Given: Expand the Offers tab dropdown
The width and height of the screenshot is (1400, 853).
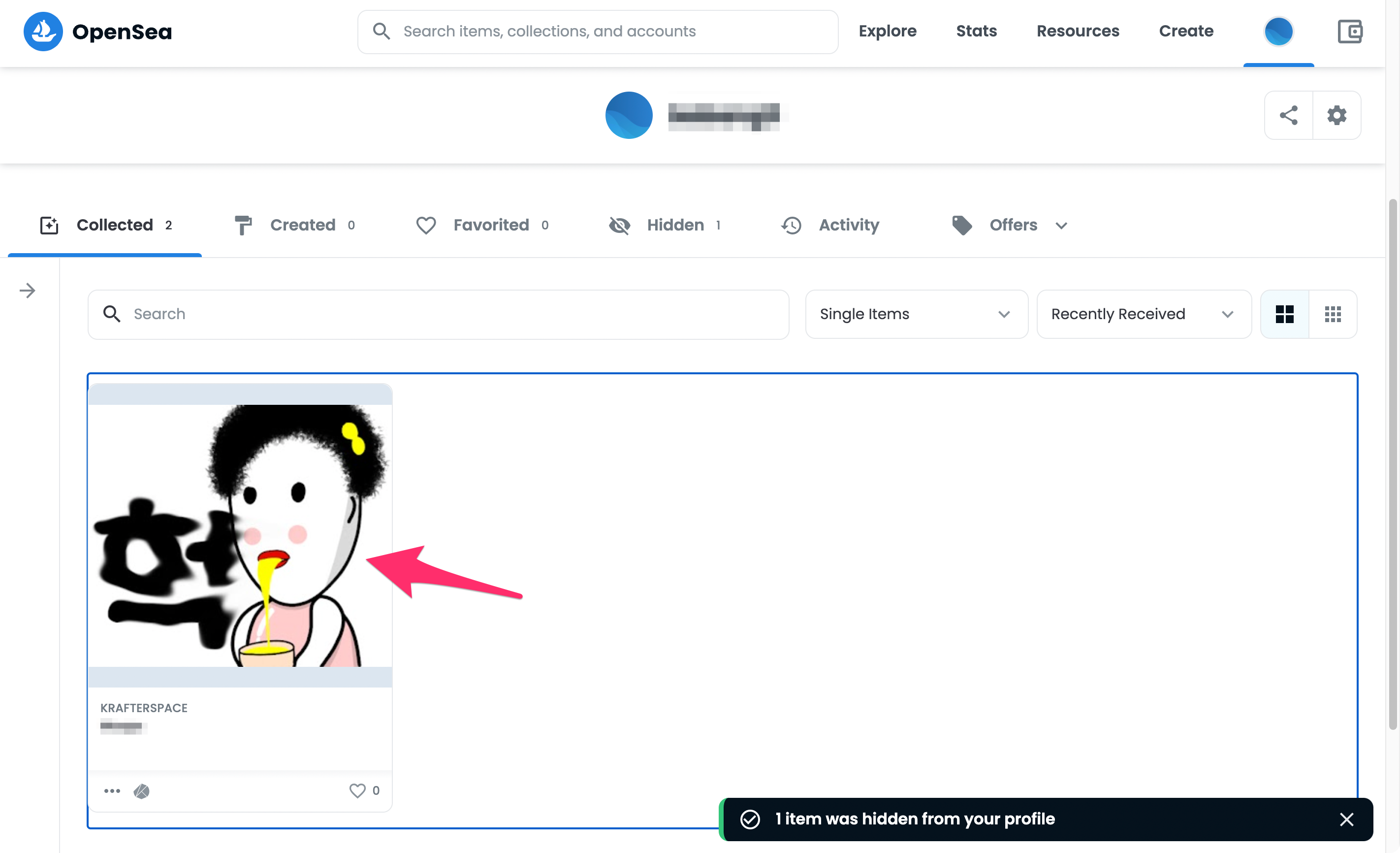Looking at the screenshot, I should click(x=1061, y=226).
